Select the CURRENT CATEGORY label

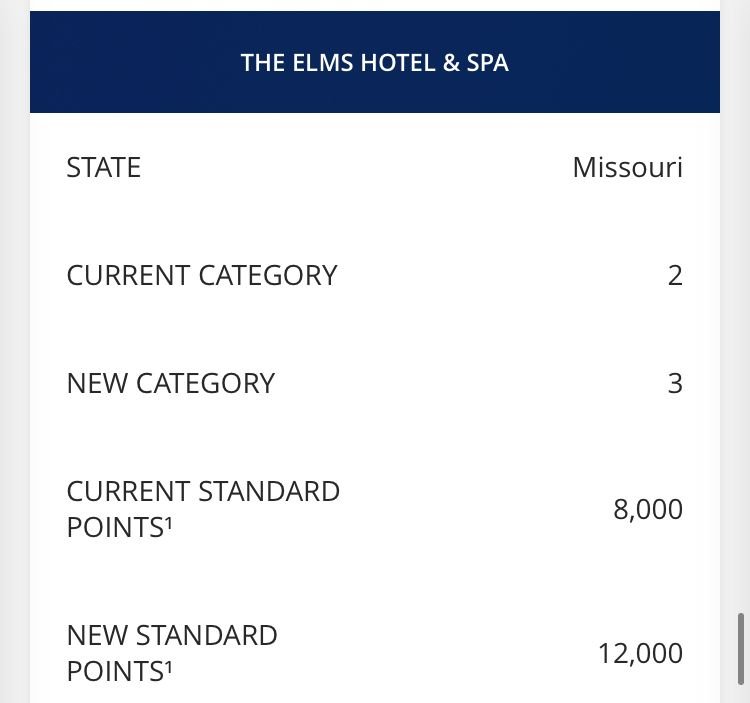201,275
